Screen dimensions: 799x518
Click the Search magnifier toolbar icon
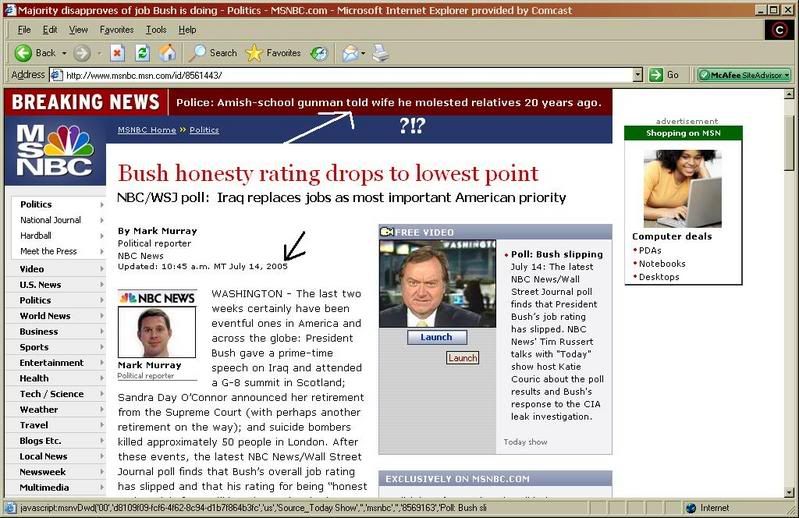[197, 53]
